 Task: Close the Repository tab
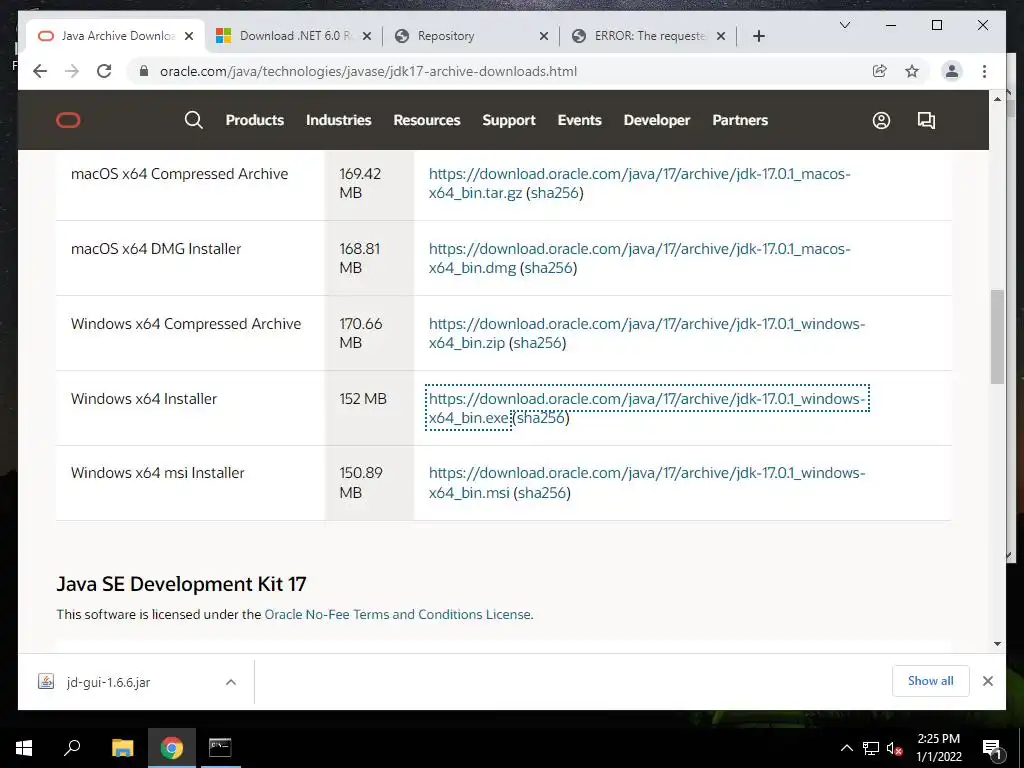point(543,36)
